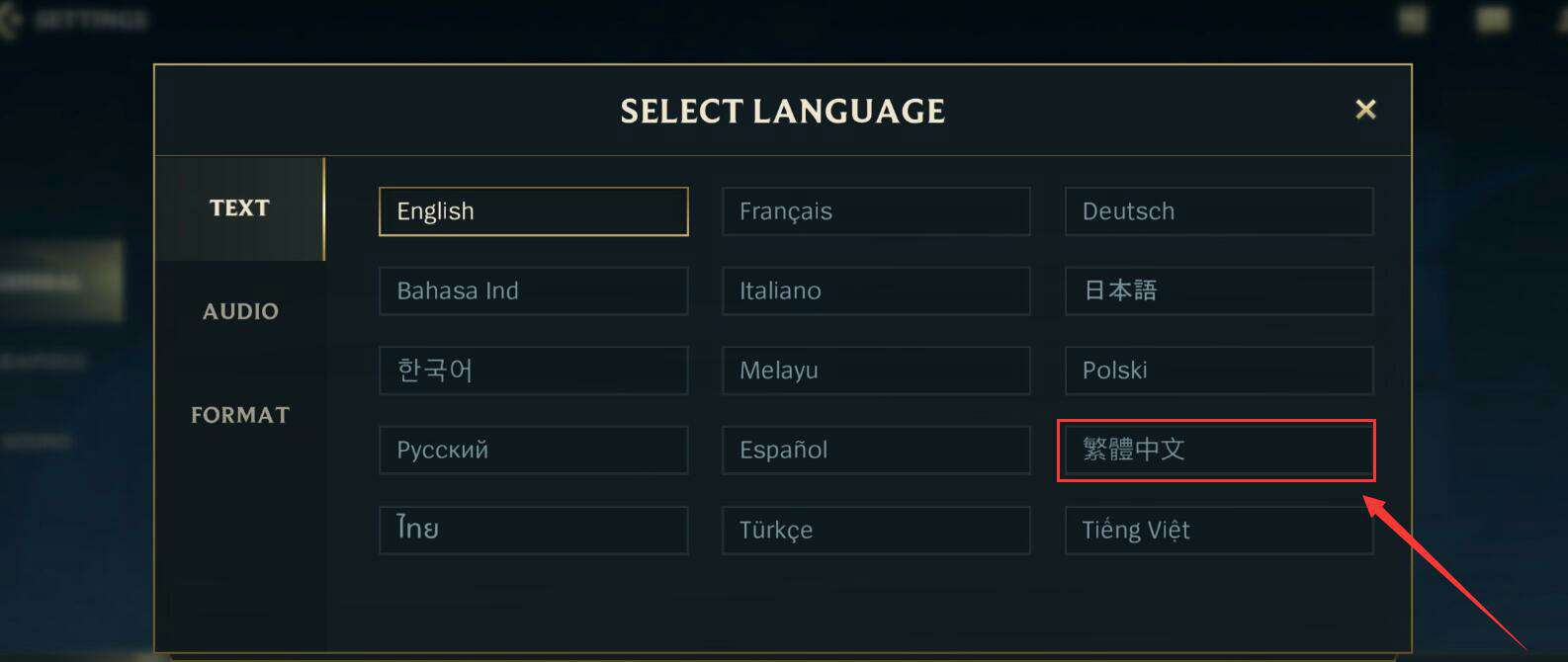1568x662 pixels.
Task: Select Polski language option
Action: click(1218, 371)
